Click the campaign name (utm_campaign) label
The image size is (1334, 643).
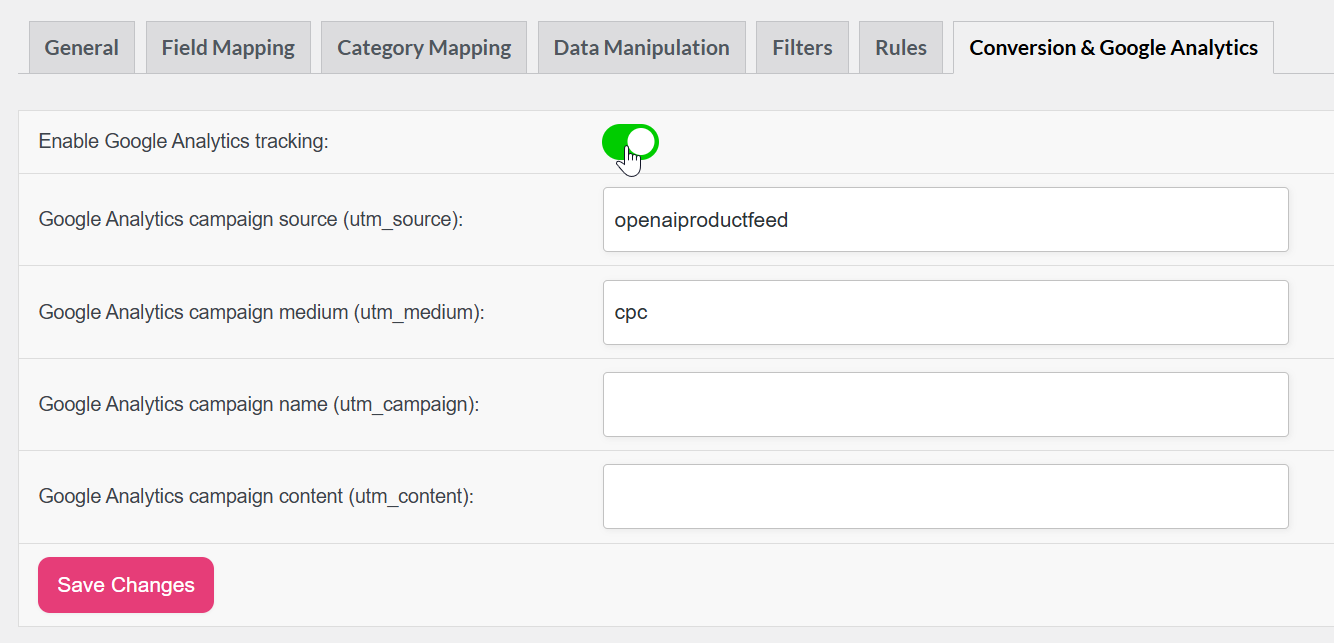point(258,404)
